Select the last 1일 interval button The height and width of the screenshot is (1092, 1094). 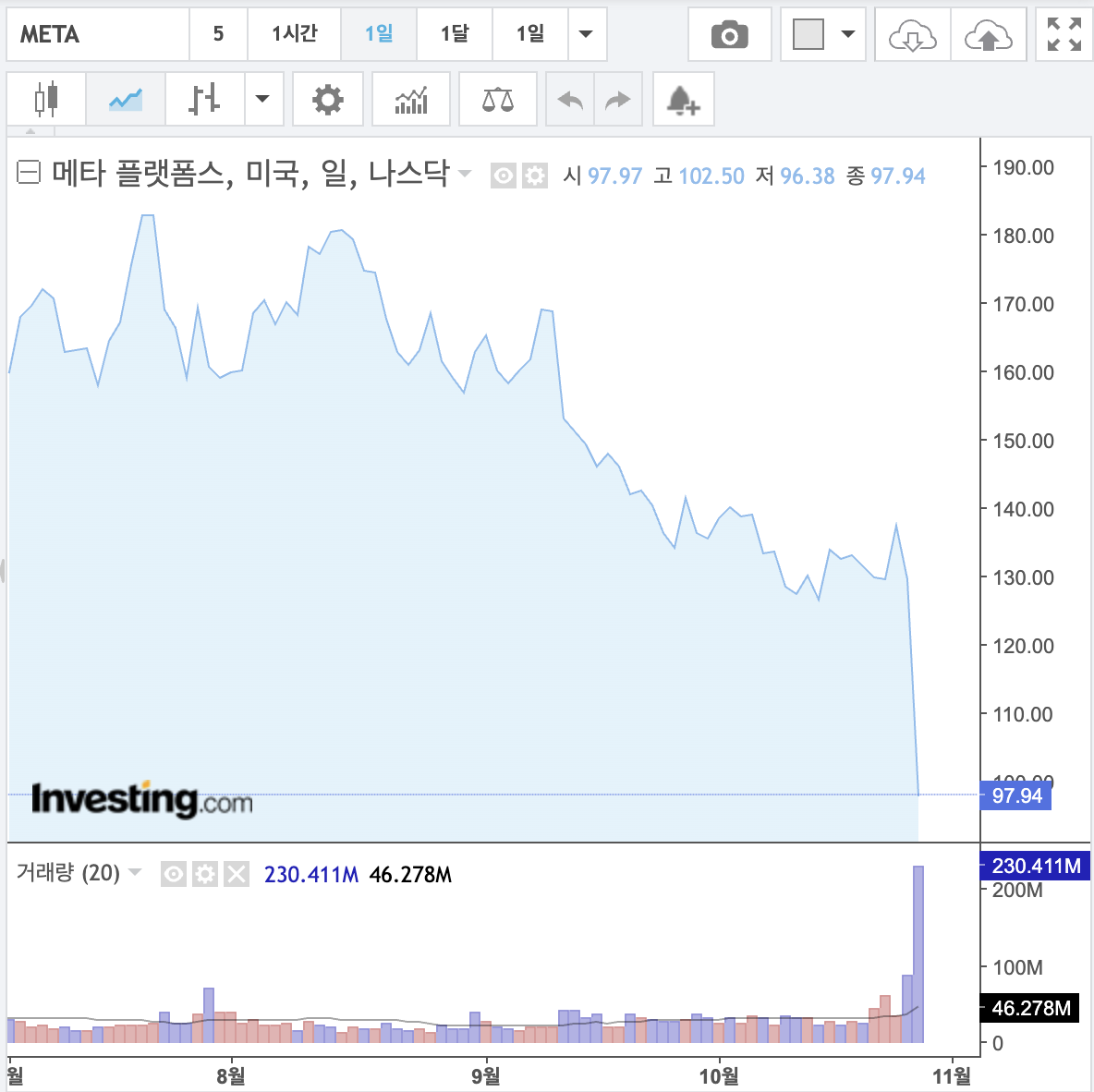(530, 34)
